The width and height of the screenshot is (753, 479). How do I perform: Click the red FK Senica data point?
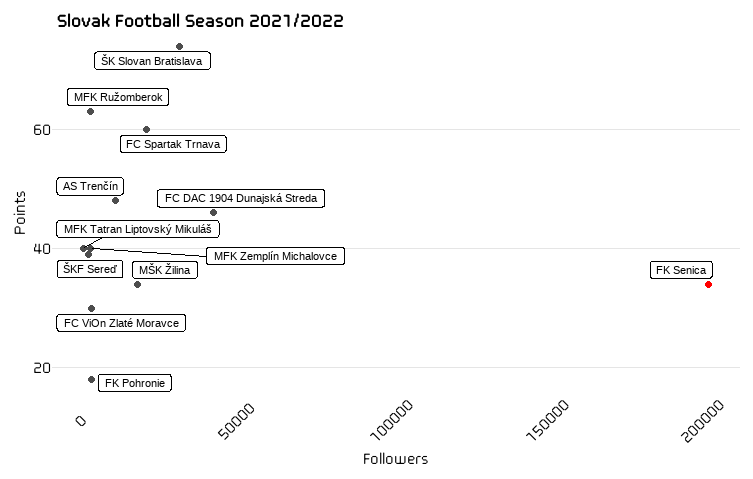[x=708, y=284]
